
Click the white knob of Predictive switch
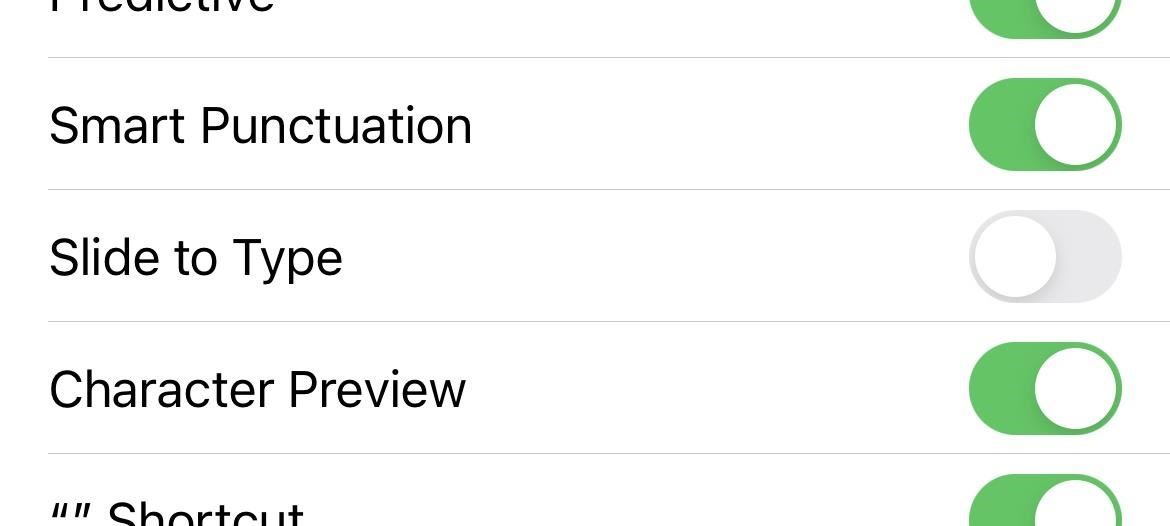pyautogui.click(x=1076, y=10)
